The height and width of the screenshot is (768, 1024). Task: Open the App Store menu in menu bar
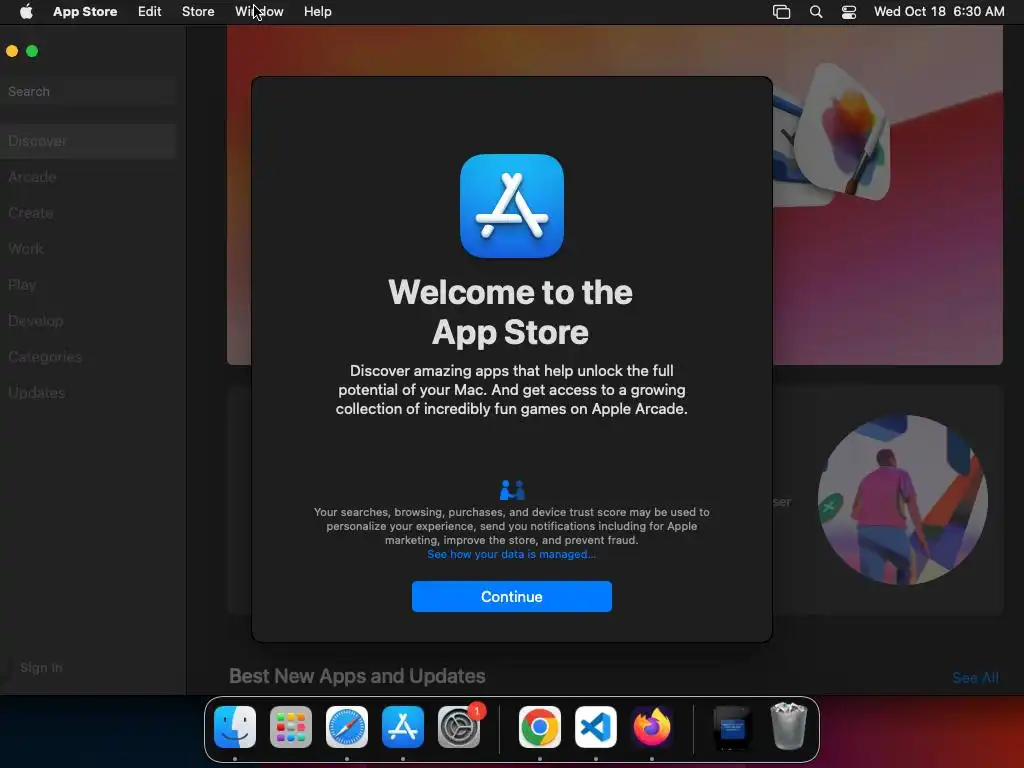85,12
